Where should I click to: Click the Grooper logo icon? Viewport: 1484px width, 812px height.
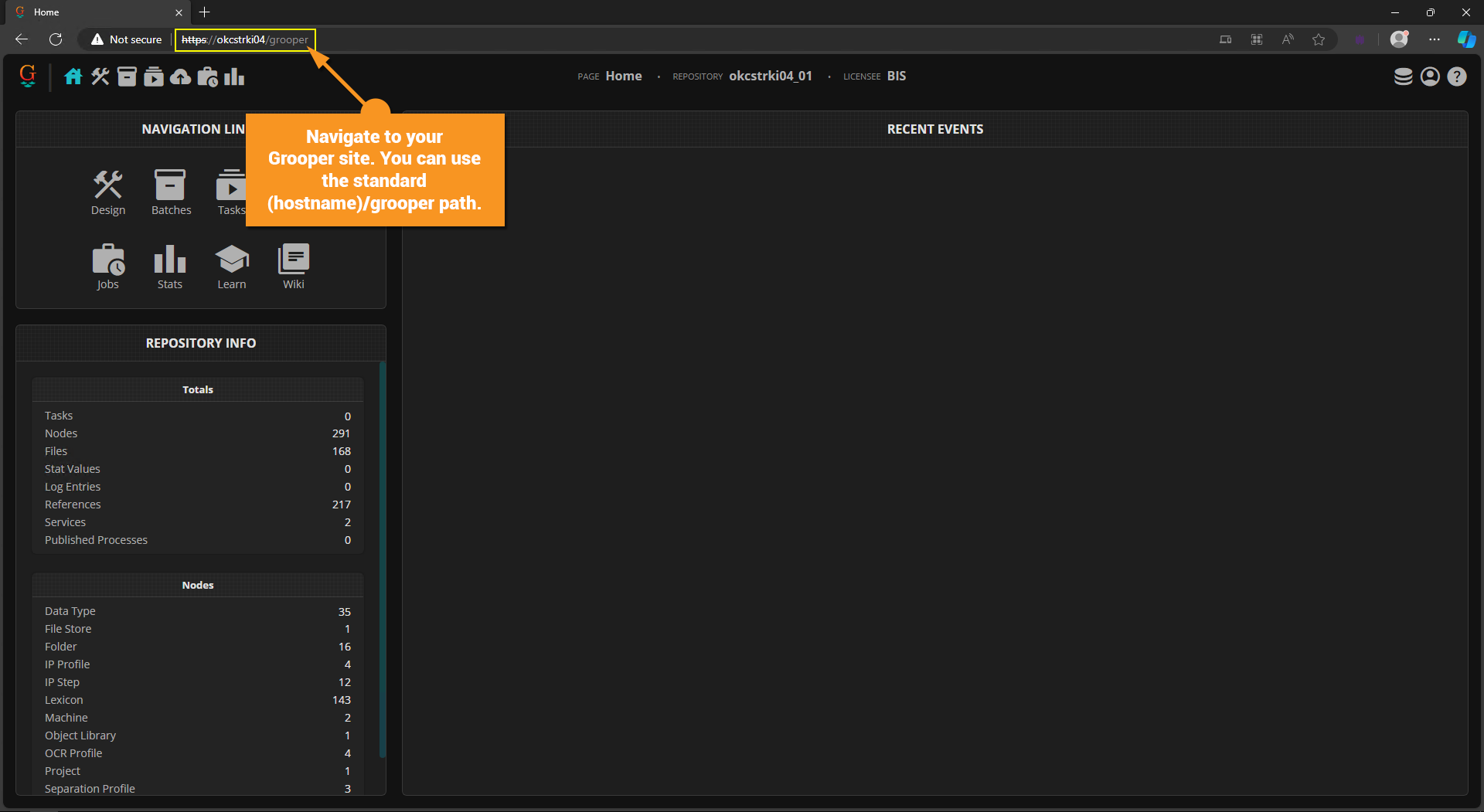point(28,76)
